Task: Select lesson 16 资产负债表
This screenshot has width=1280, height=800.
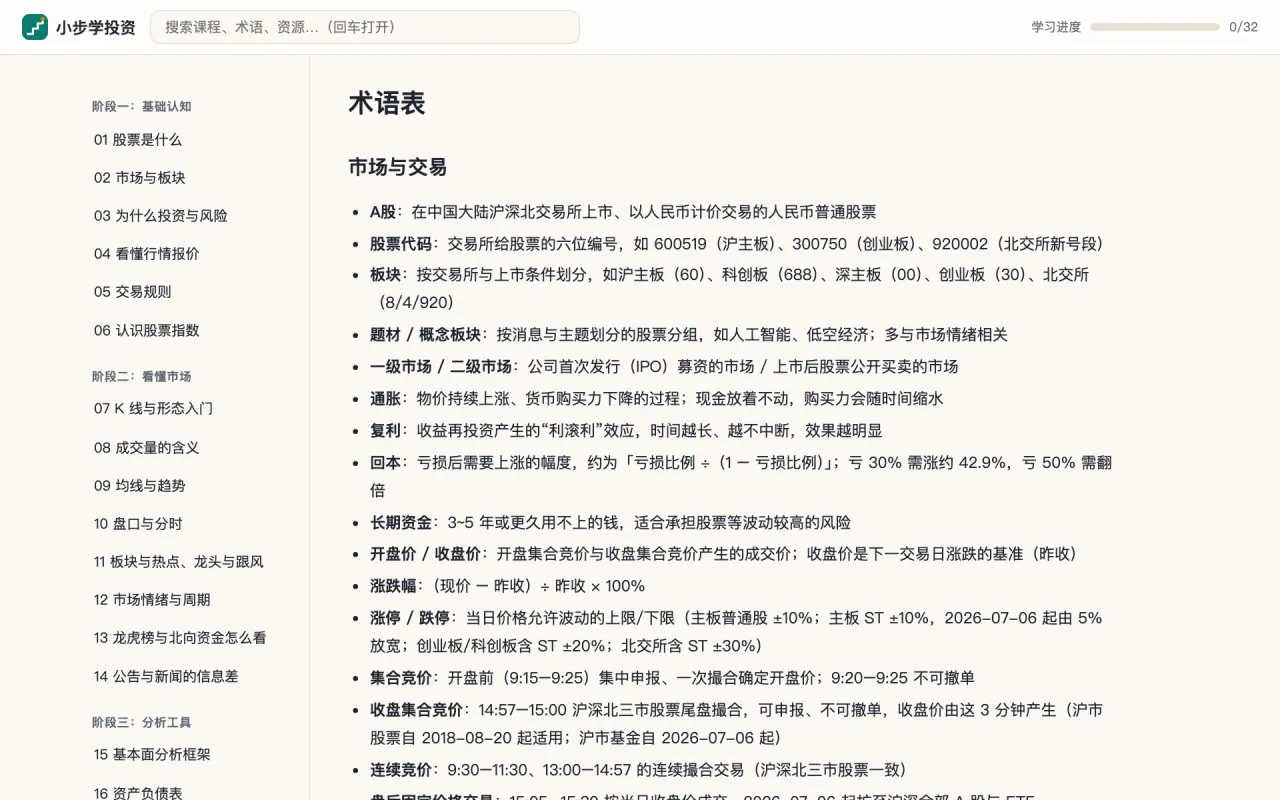Action: pos(138,793)
